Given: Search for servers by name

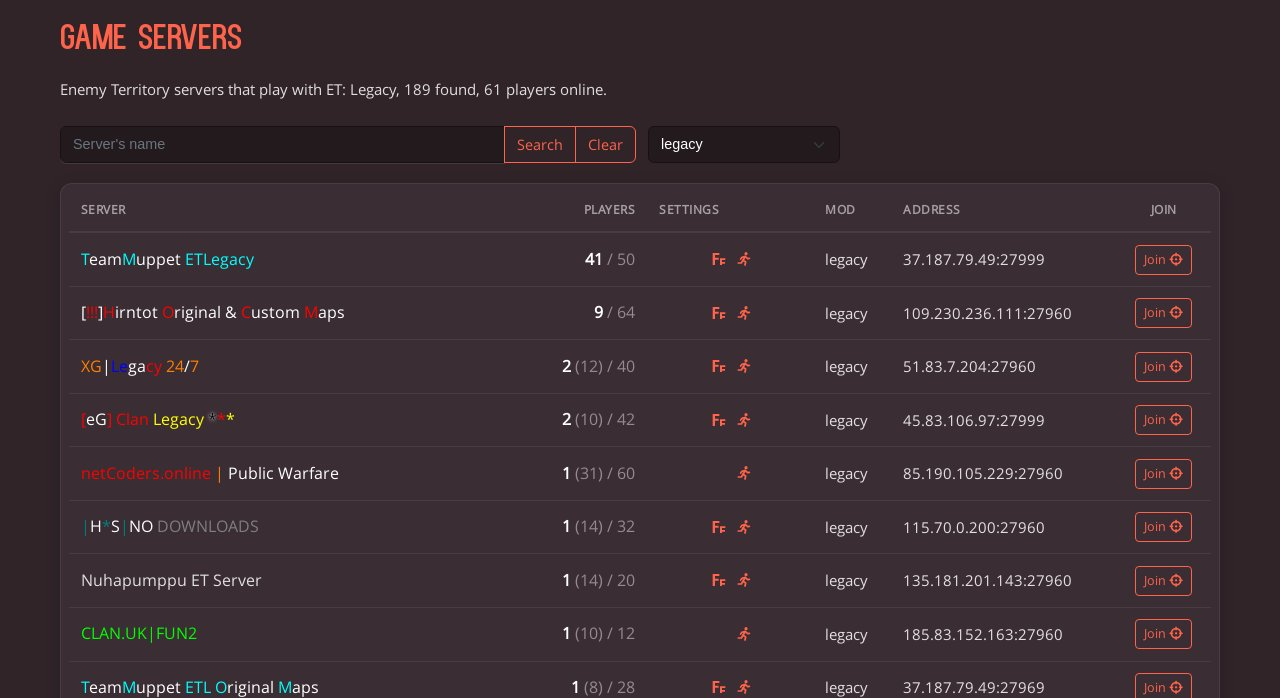Looking at the screenshot, I should point(540,144).
